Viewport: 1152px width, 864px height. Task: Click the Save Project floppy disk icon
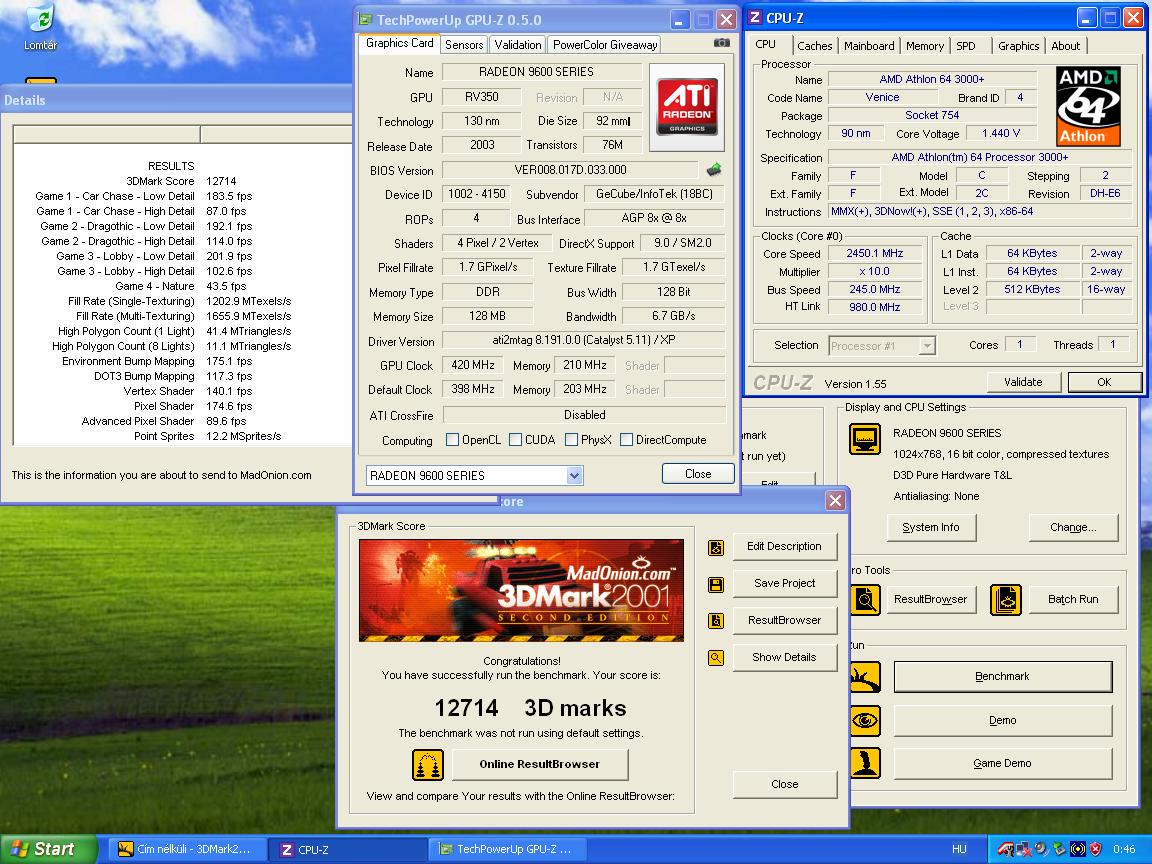click(716, 585)
